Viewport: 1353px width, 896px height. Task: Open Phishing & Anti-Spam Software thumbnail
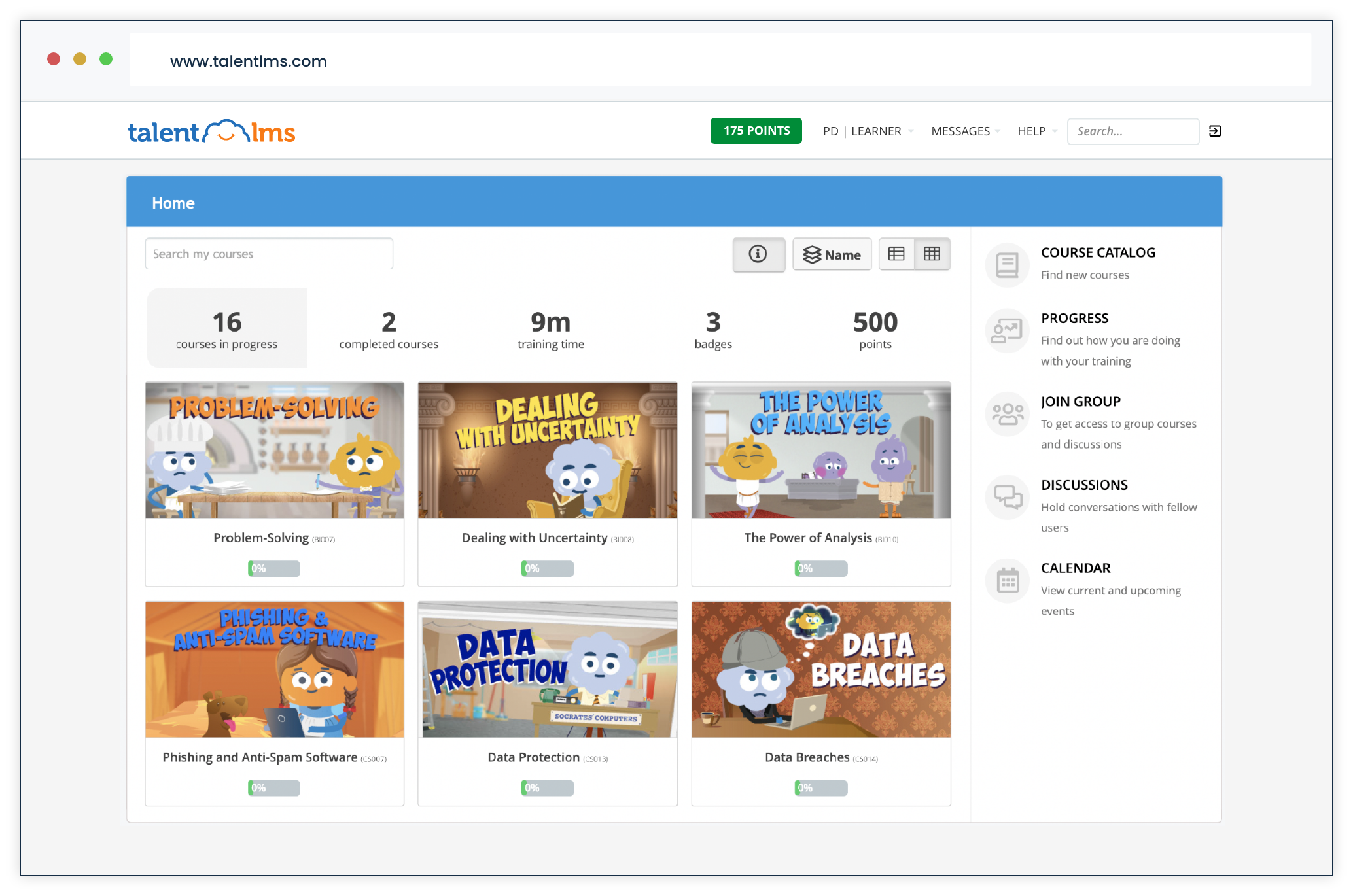[275, 670]
